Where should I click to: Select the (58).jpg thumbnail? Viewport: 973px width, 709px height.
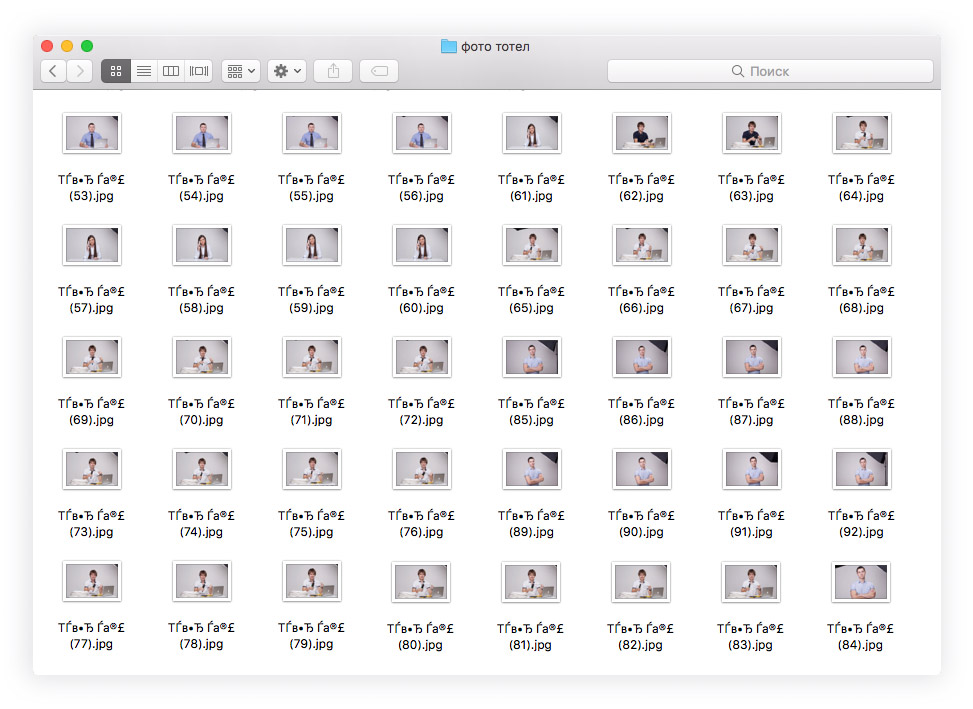(x=202, y=245)
